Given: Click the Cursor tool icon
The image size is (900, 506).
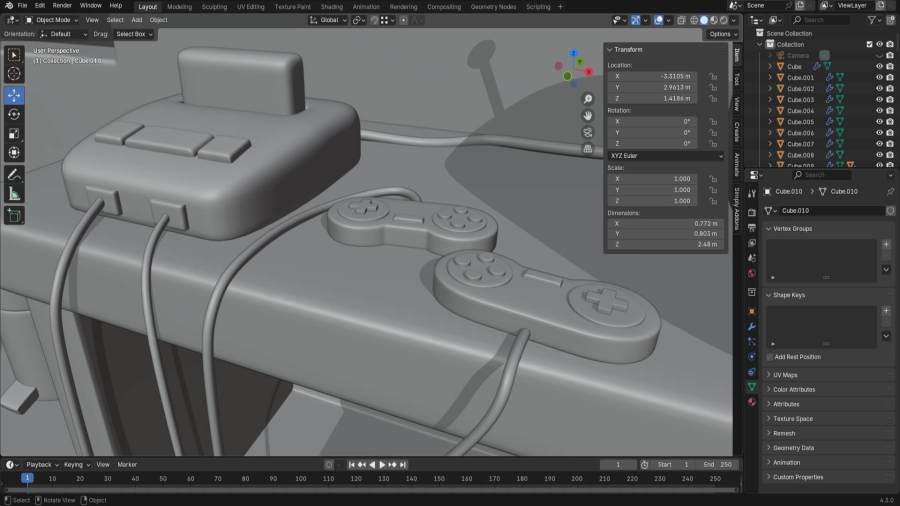Looking at the screenshot, I should pyautogui.click(x=14, y=73).
